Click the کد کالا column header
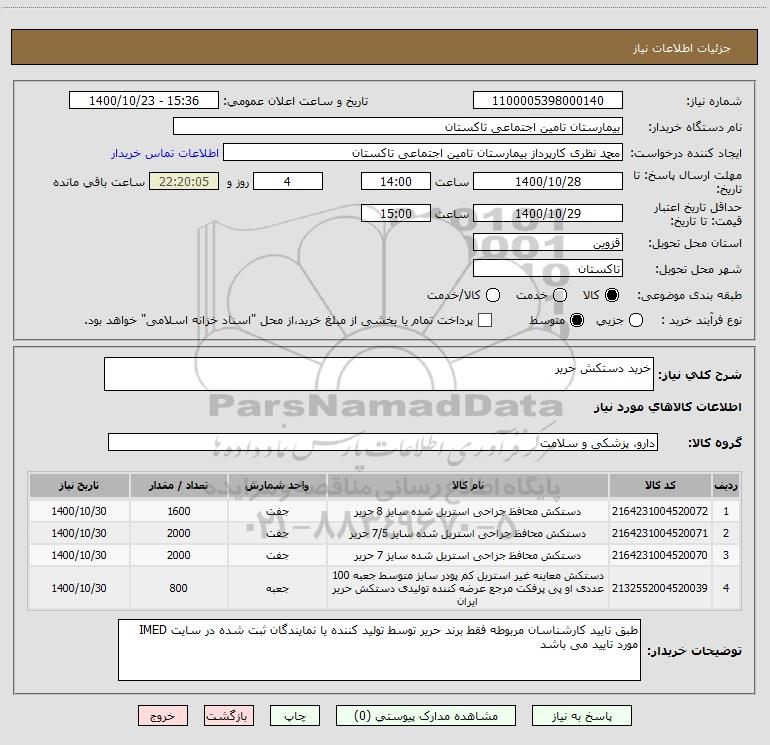 [660, 485]
